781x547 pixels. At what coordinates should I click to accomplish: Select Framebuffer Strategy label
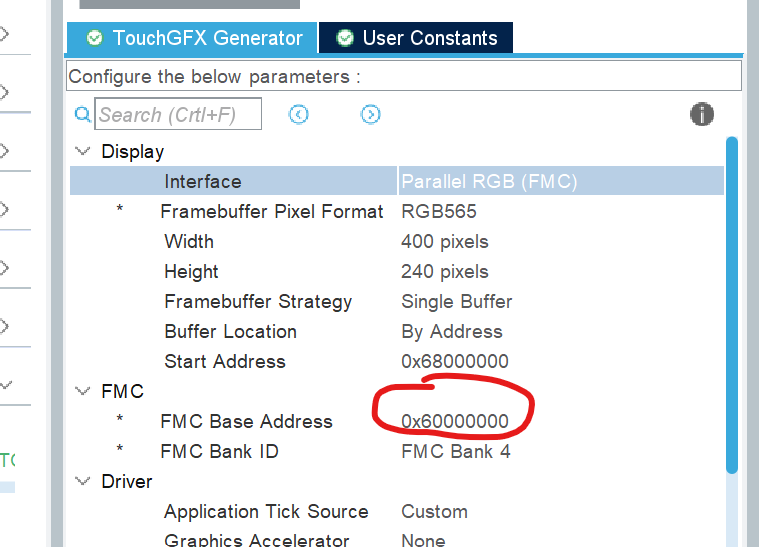click(x=258, y=302)
